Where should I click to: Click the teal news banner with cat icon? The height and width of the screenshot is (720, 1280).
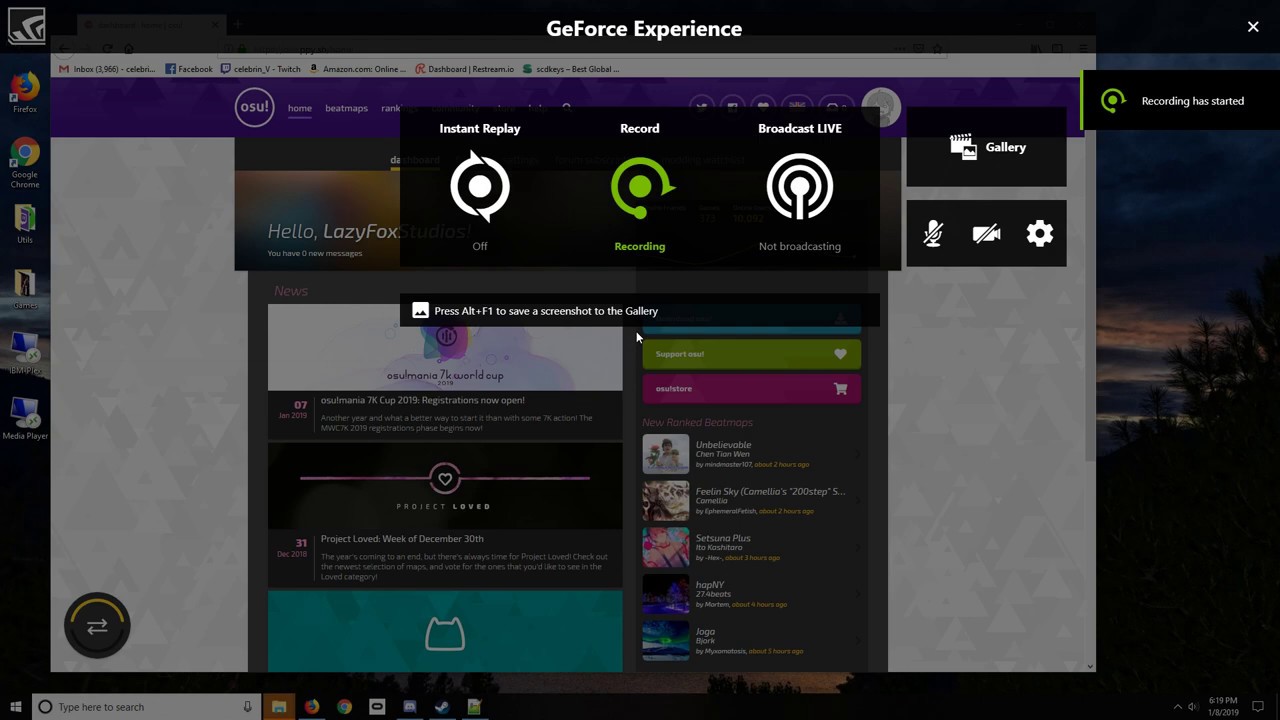point(445,632)
